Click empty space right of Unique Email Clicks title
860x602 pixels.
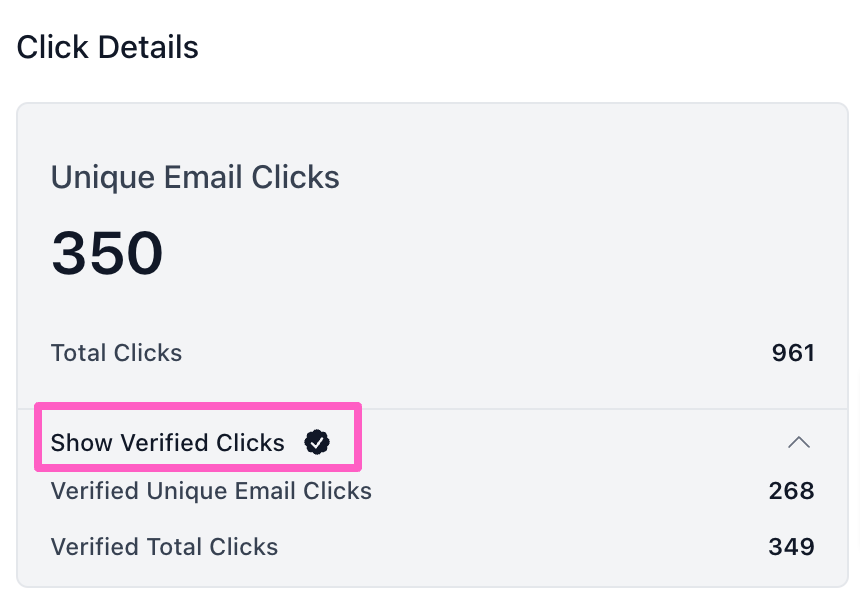point(590,177)
